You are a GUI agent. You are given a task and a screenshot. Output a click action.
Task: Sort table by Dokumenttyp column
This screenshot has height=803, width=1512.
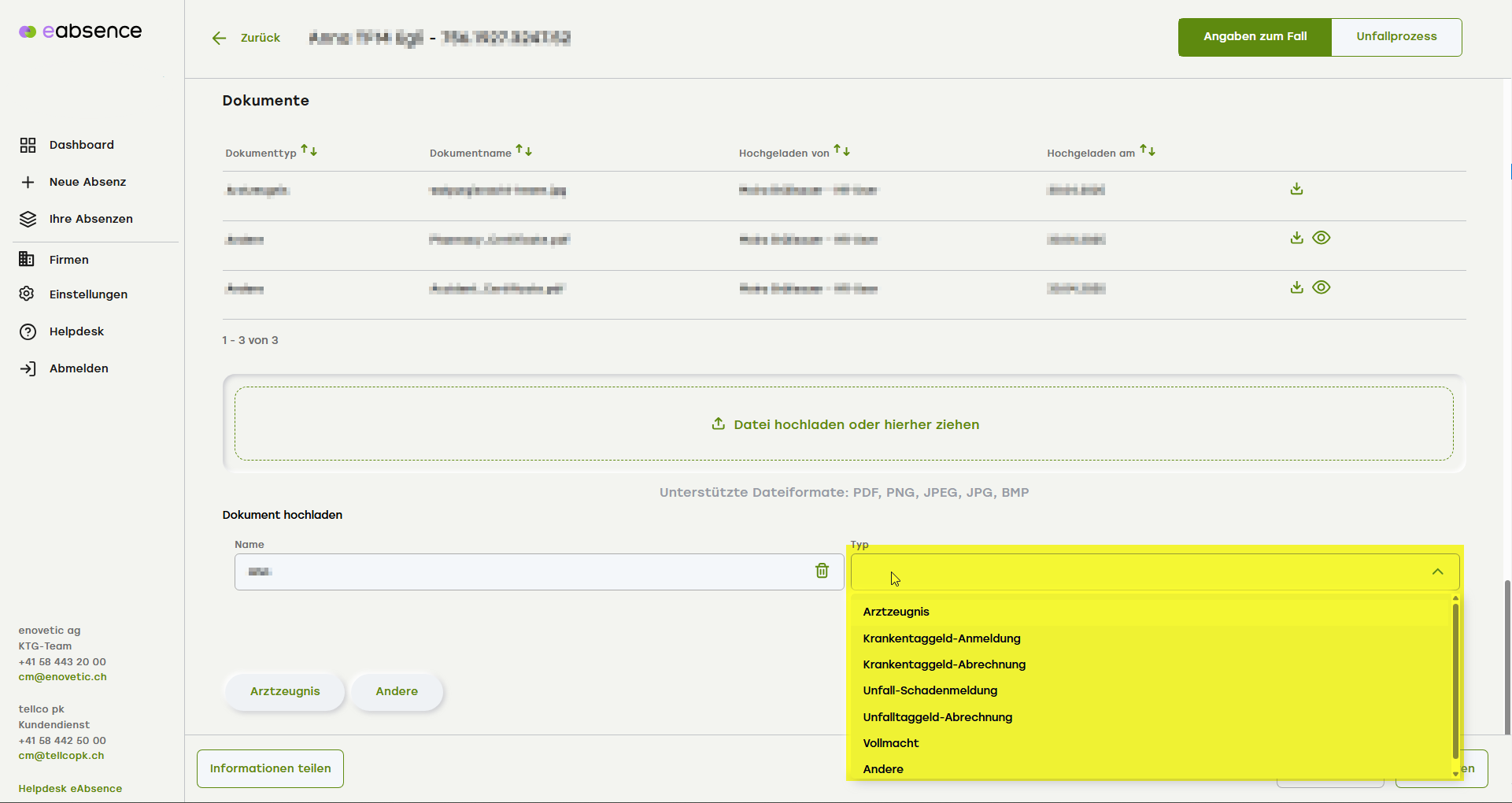309,151
